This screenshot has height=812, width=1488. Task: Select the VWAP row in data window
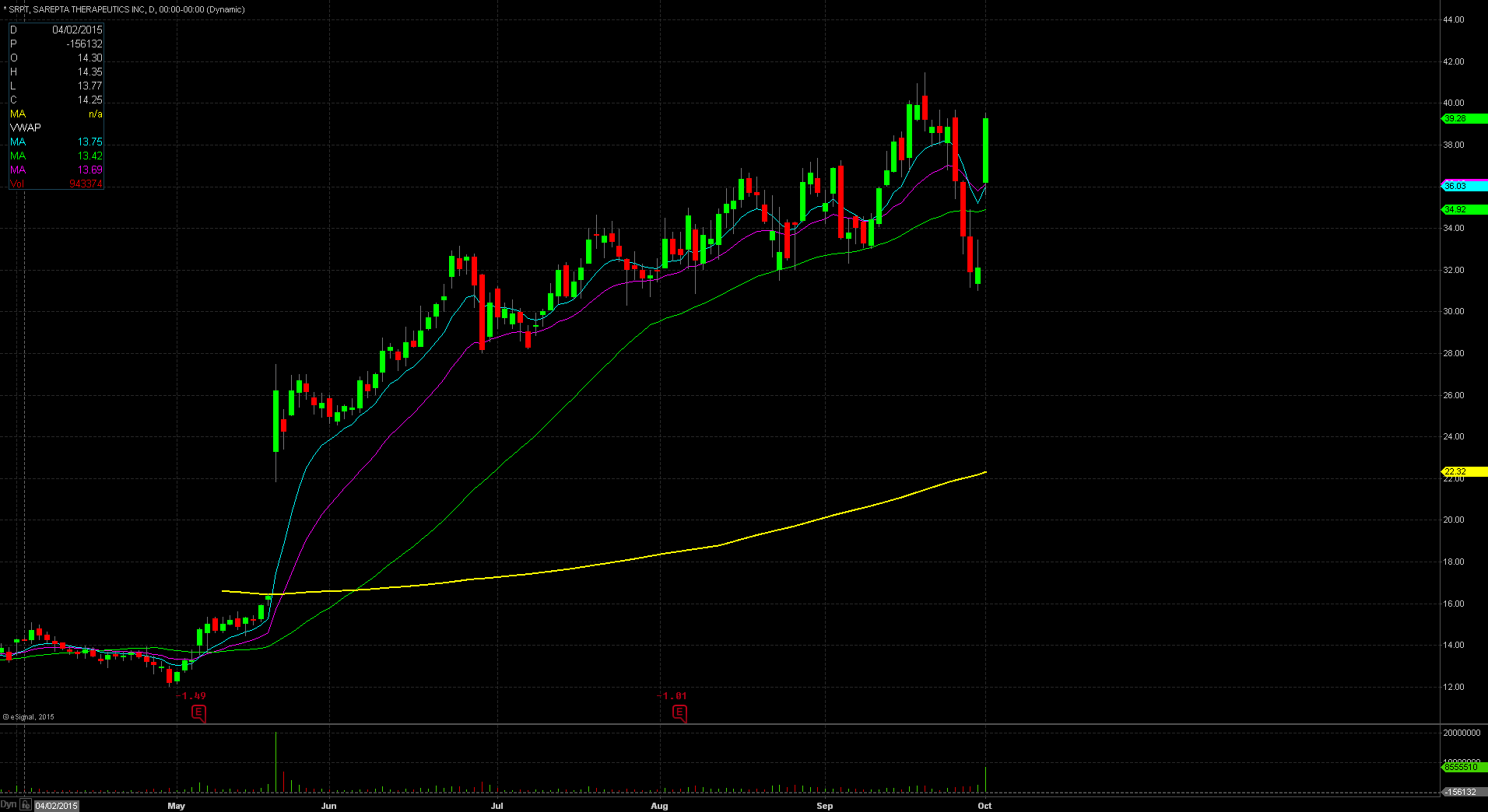tap(56, 128)
